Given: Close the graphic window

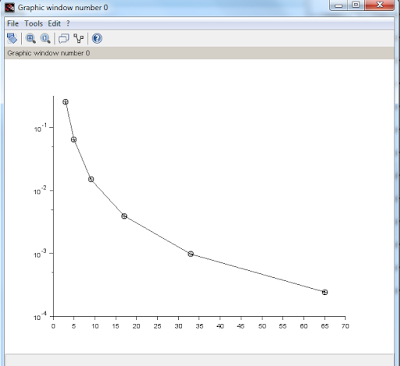Looking at the screenshot, I should click(x=380, y=5).
